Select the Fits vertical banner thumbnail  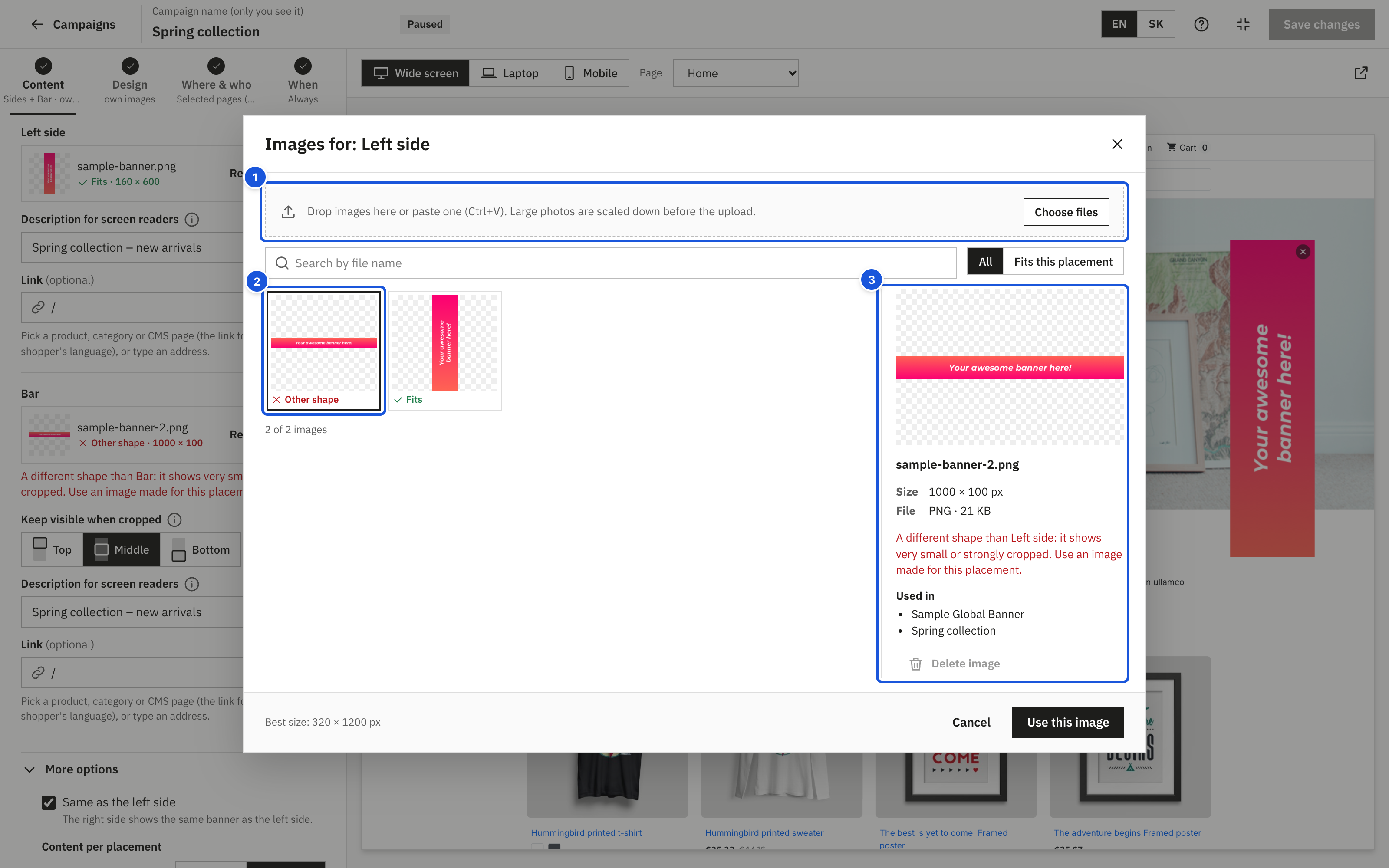pyautogui.click(x=445, y=350)
